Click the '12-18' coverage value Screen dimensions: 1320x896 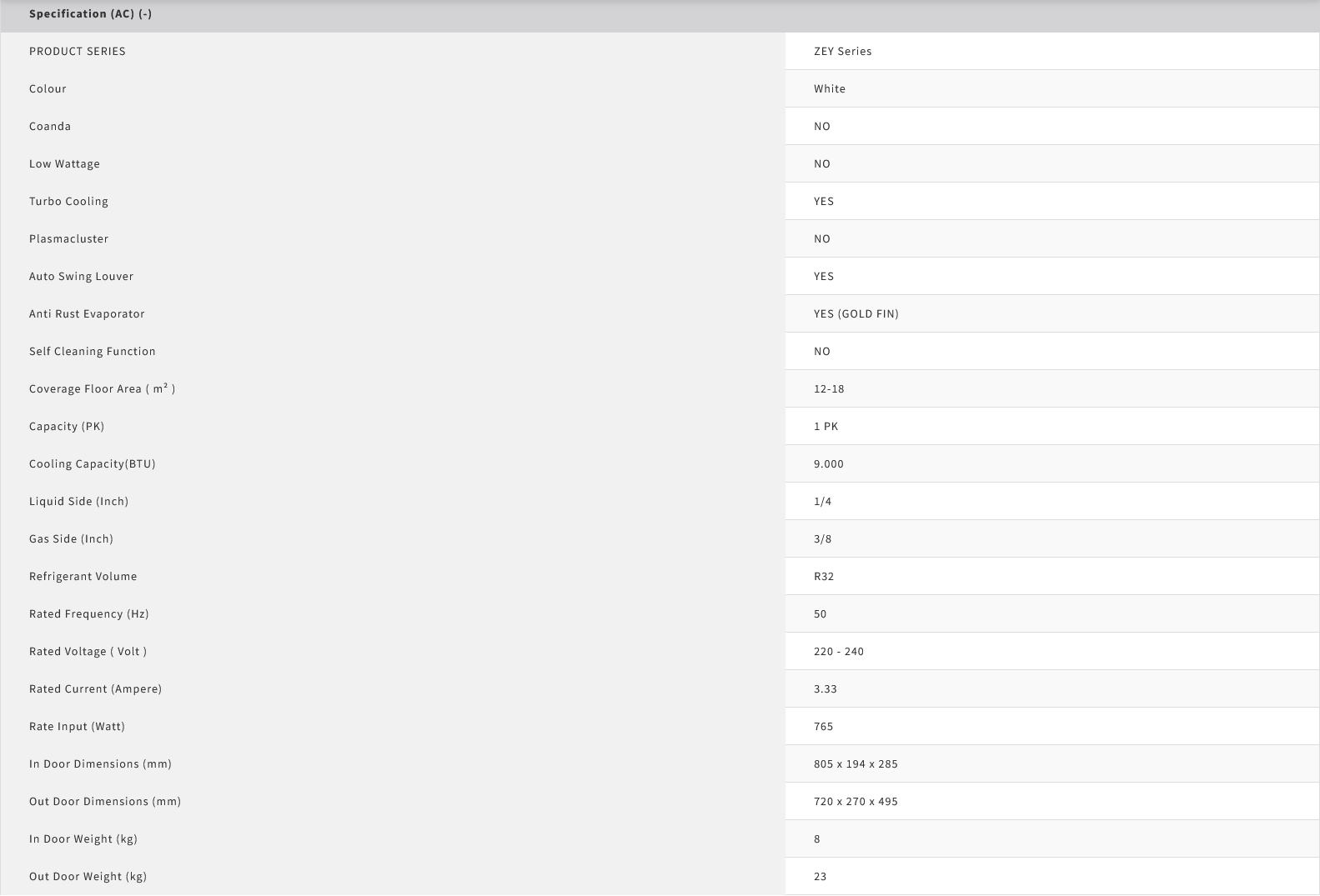(x=829, y=388)
